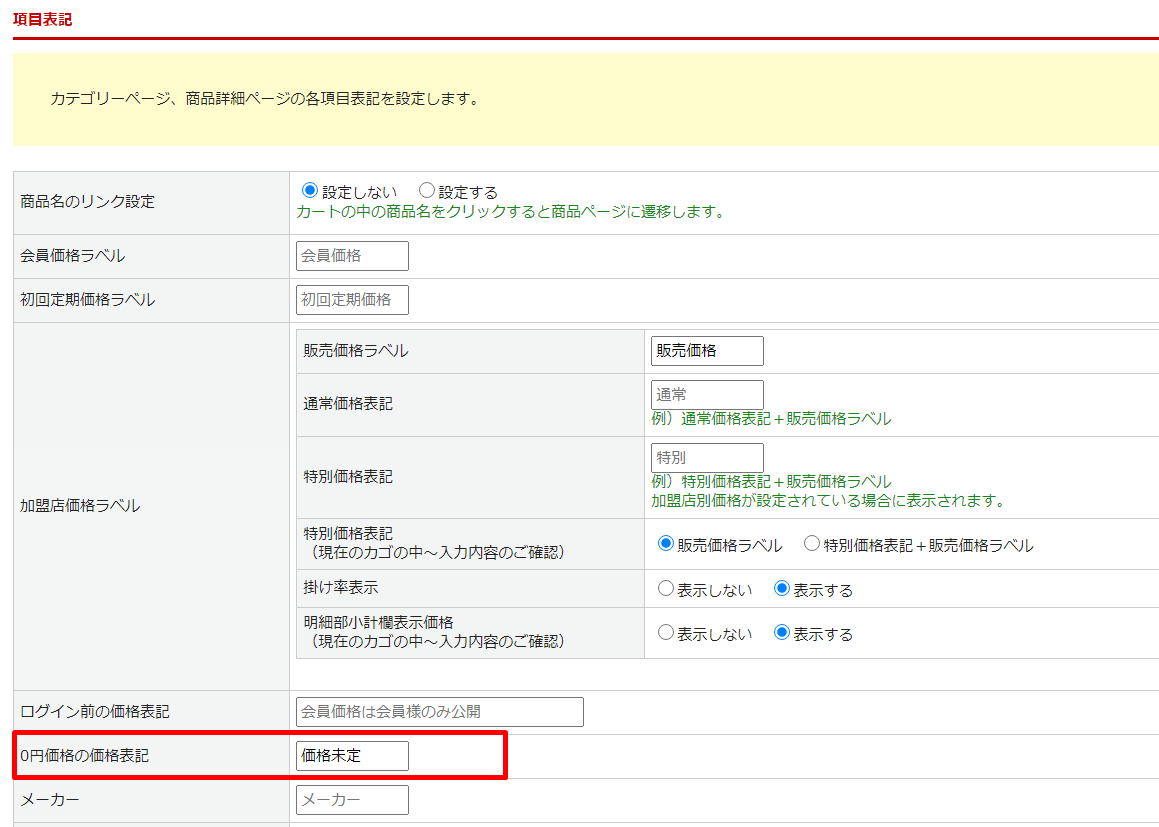Screen dimensions: 1159x827
Task: Click the 特別価格表記 text input
Action: click(x=707, y=458)
